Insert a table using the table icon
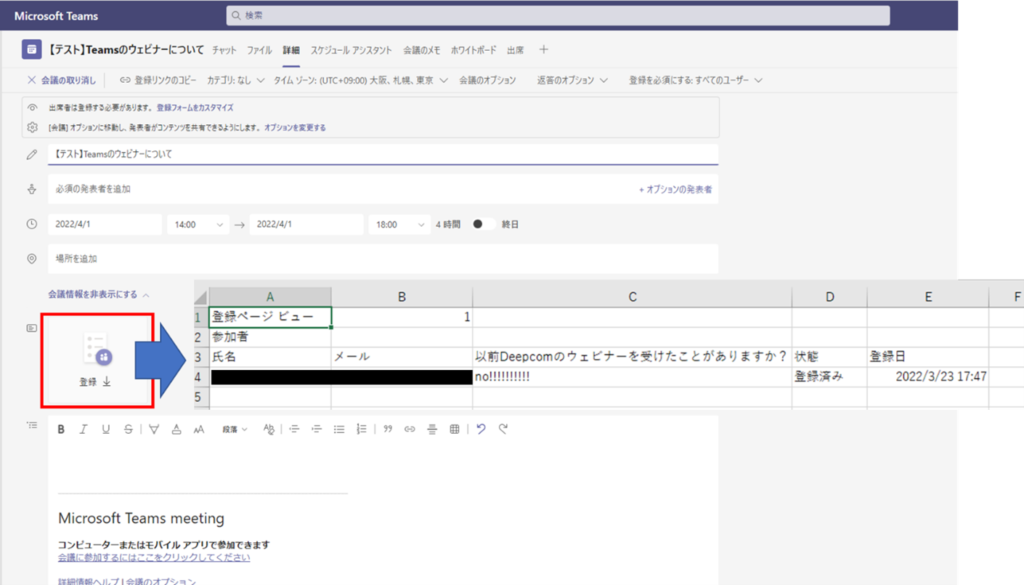This screenshot has height=585, width=1024. point(455,429)
